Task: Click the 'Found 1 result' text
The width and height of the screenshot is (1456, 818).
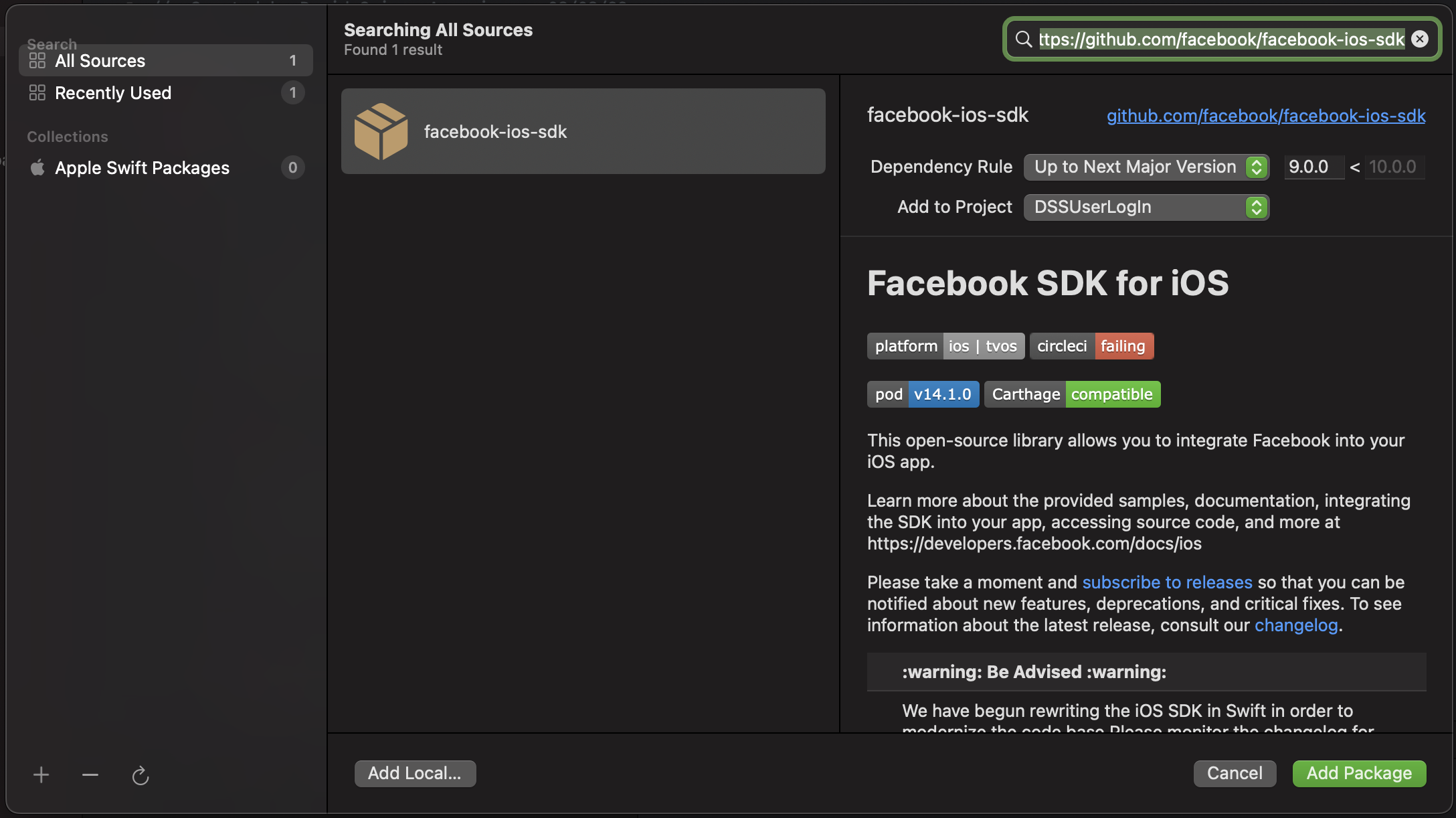Action: pos(393,50)
